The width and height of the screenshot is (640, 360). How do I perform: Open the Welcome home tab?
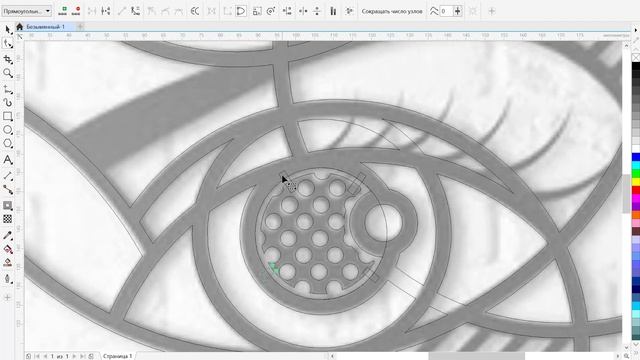click(x=19, y=27)
